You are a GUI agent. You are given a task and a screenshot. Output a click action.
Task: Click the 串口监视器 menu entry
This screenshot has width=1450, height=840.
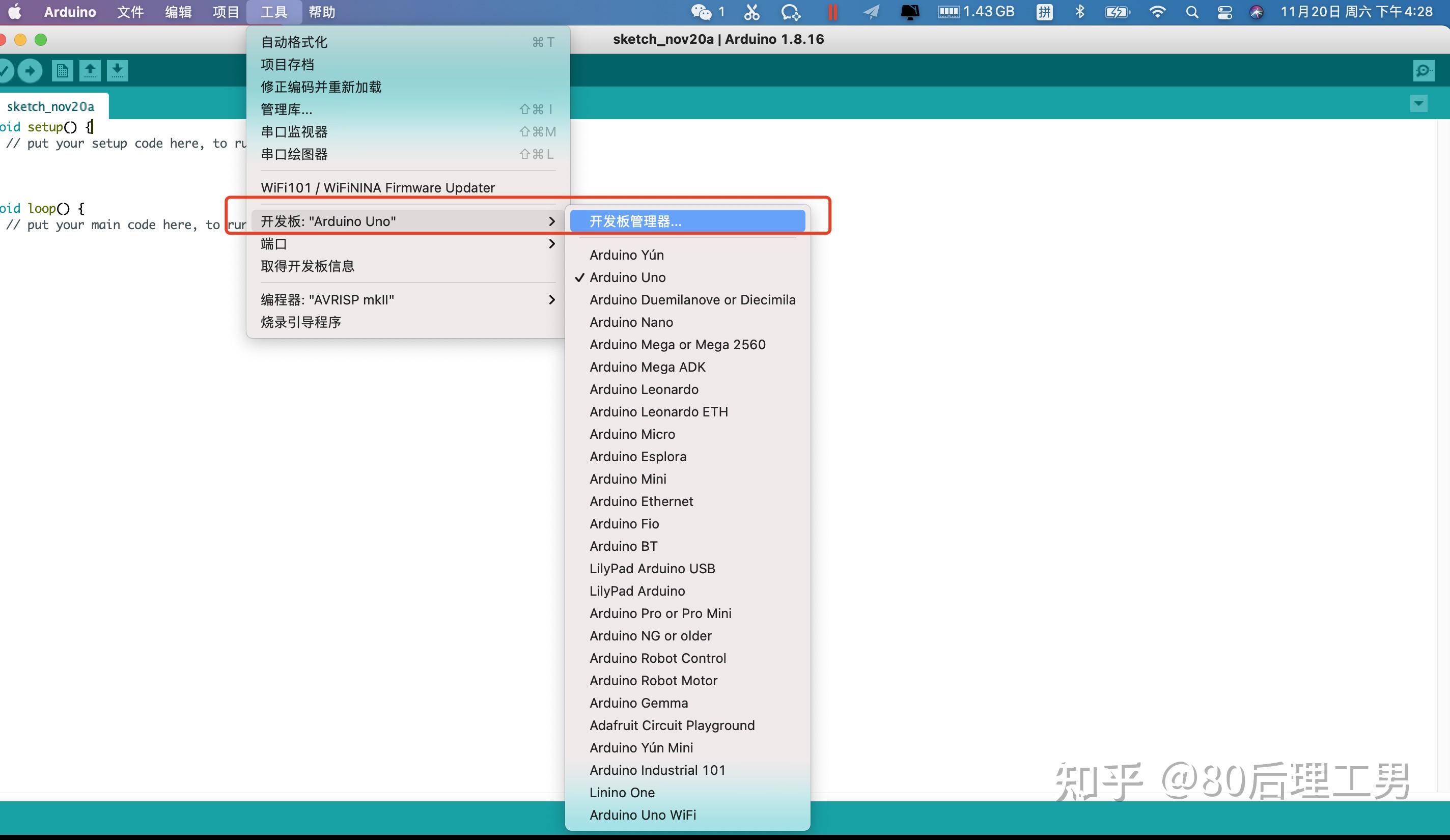coord(294,132)
